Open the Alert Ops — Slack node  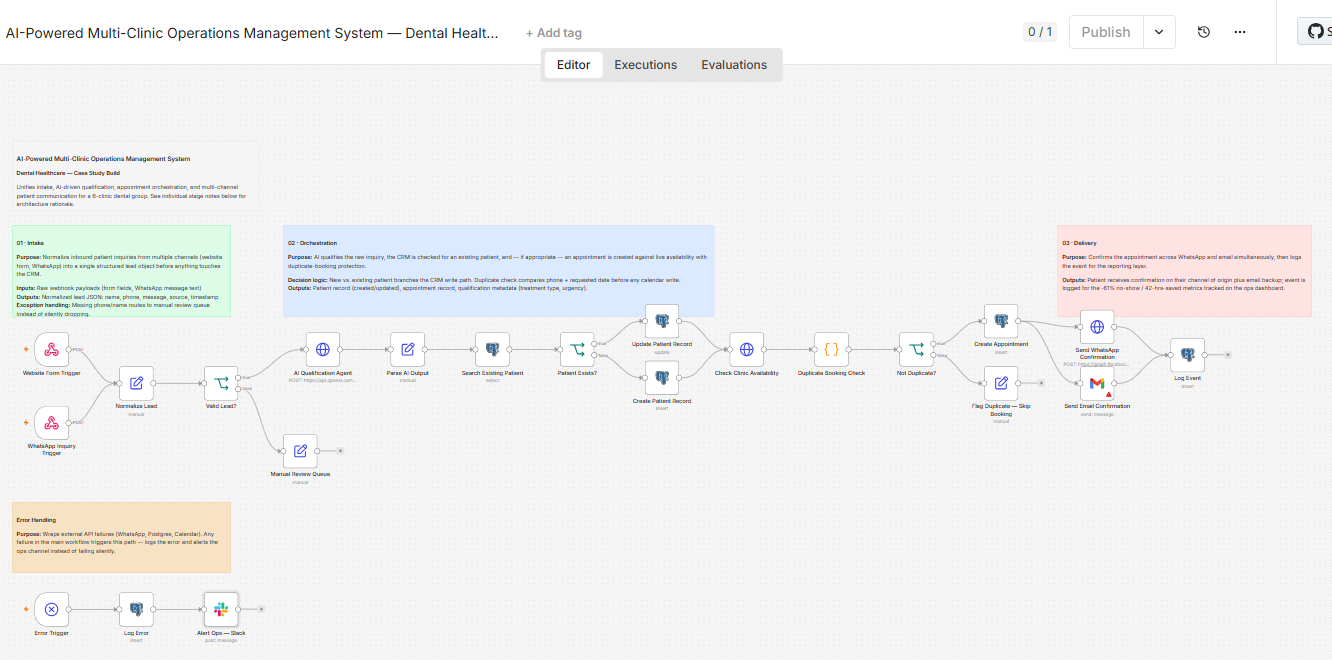[221, 609]
